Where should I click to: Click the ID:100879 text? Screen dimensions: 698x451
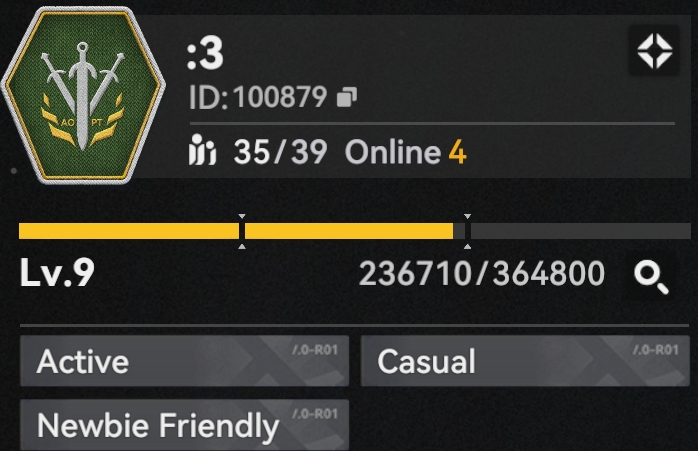click(x=258, y=97)
